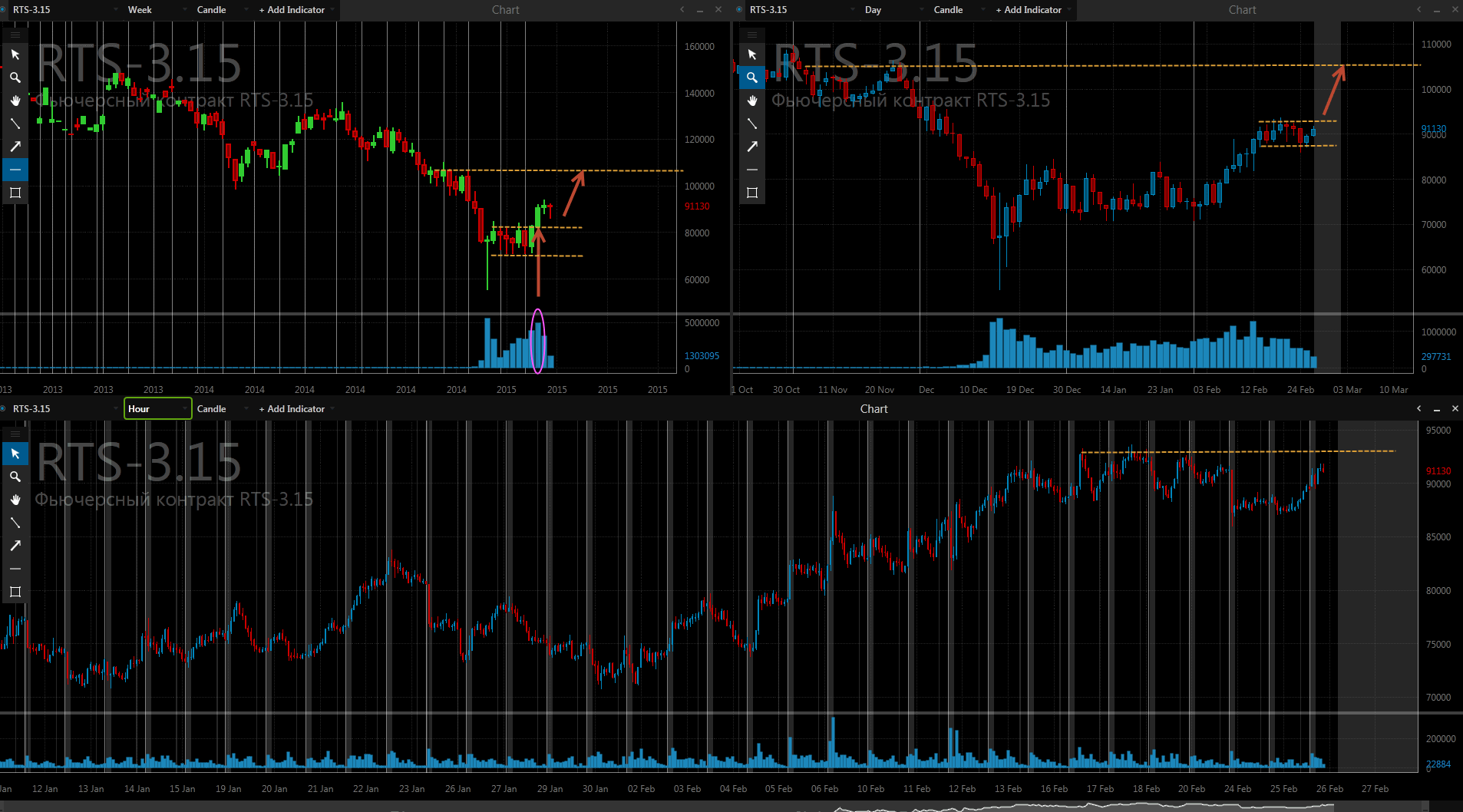Select the arrow drawing tool in Week chart
This screenshot has height=812, width=1463.
[x=15, y=147]
